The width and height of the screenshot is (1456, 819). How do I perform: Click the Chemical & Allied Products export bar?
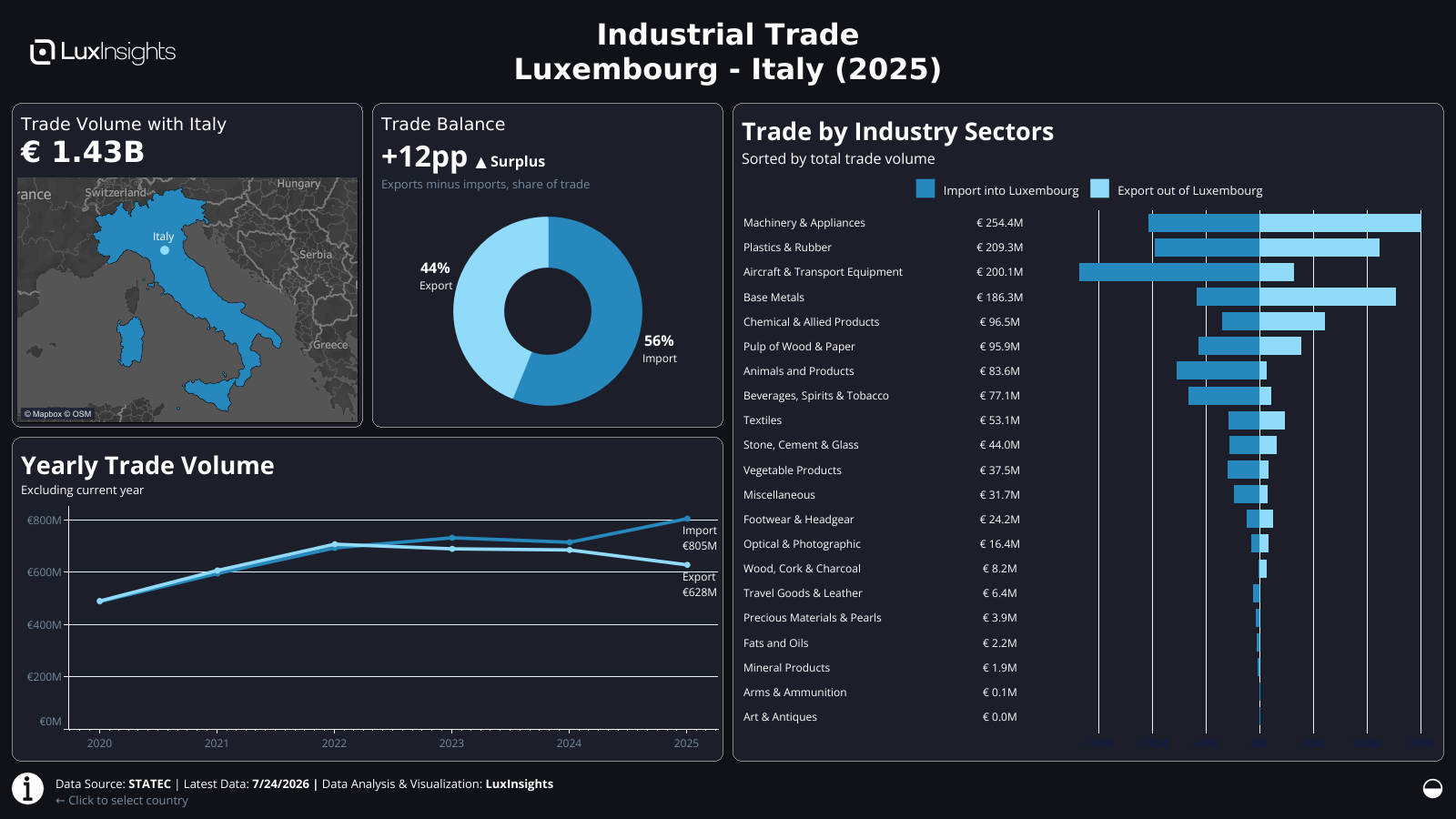[x=1292, y=321]
